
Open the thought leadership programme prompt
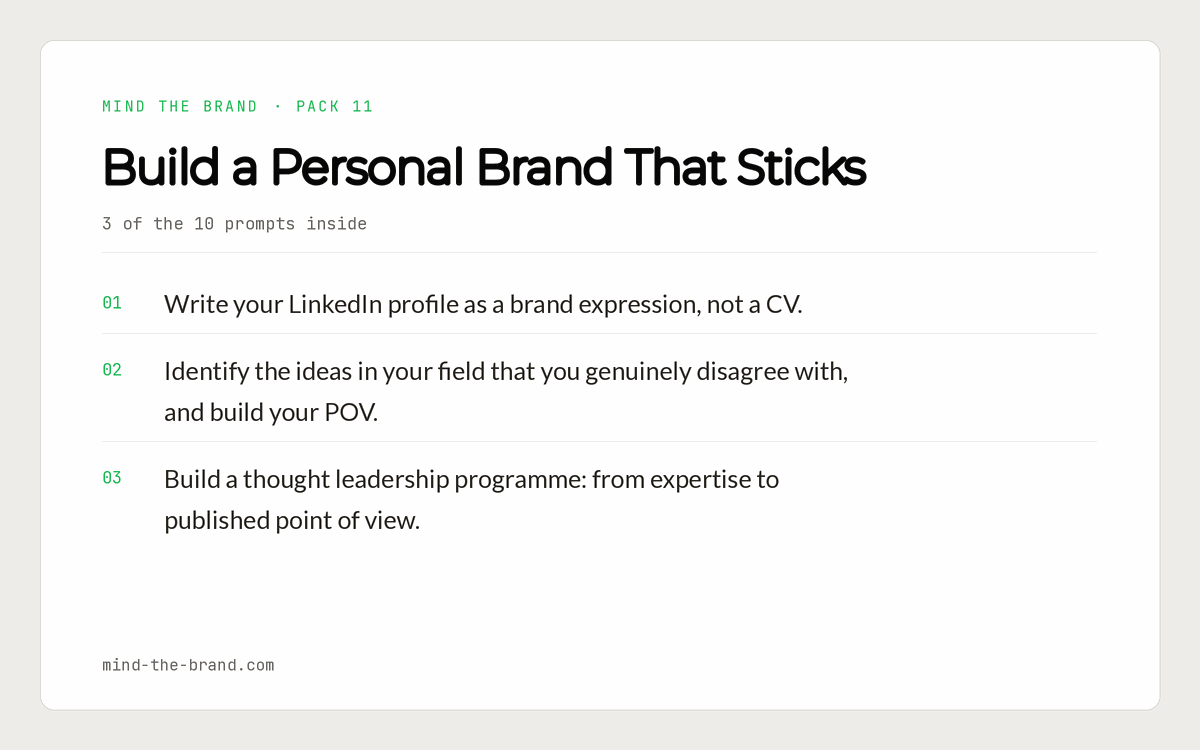[471, 500]
